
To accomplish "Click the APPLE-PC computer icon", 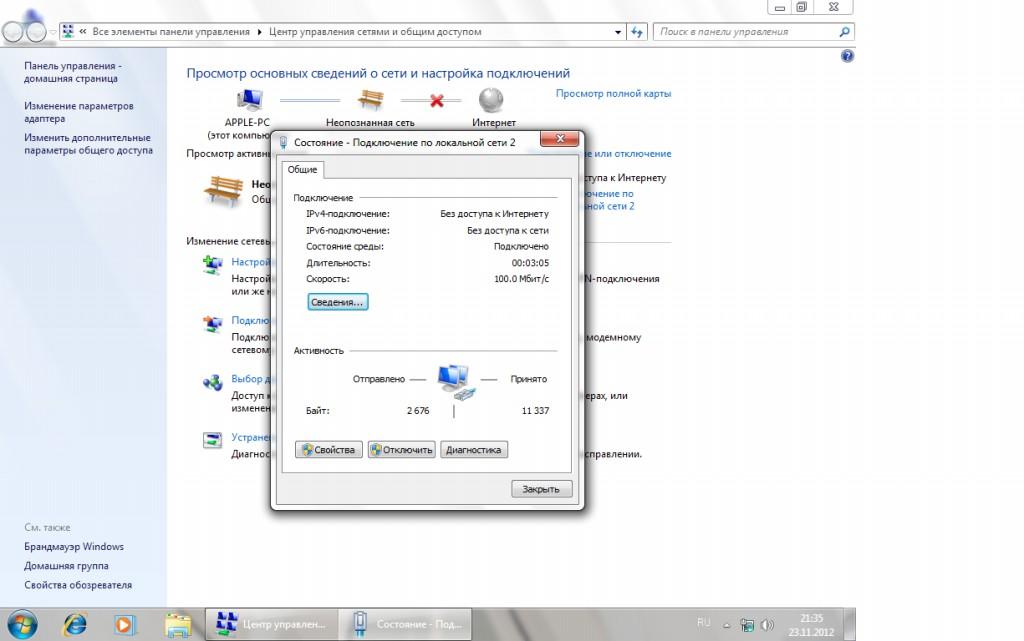I will [249, 100].
